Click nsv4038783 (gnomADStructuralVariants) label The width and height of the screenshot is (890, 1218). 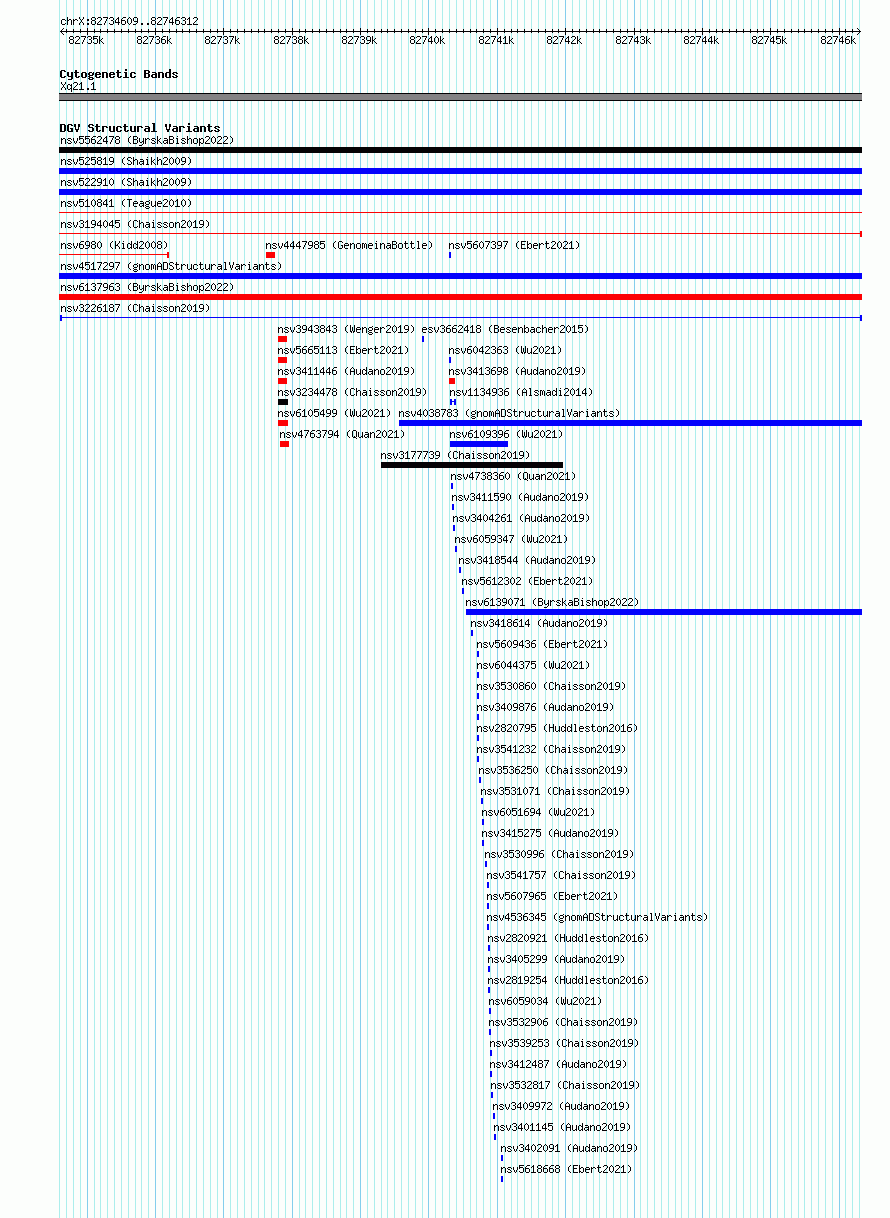(x=509, y=413)
